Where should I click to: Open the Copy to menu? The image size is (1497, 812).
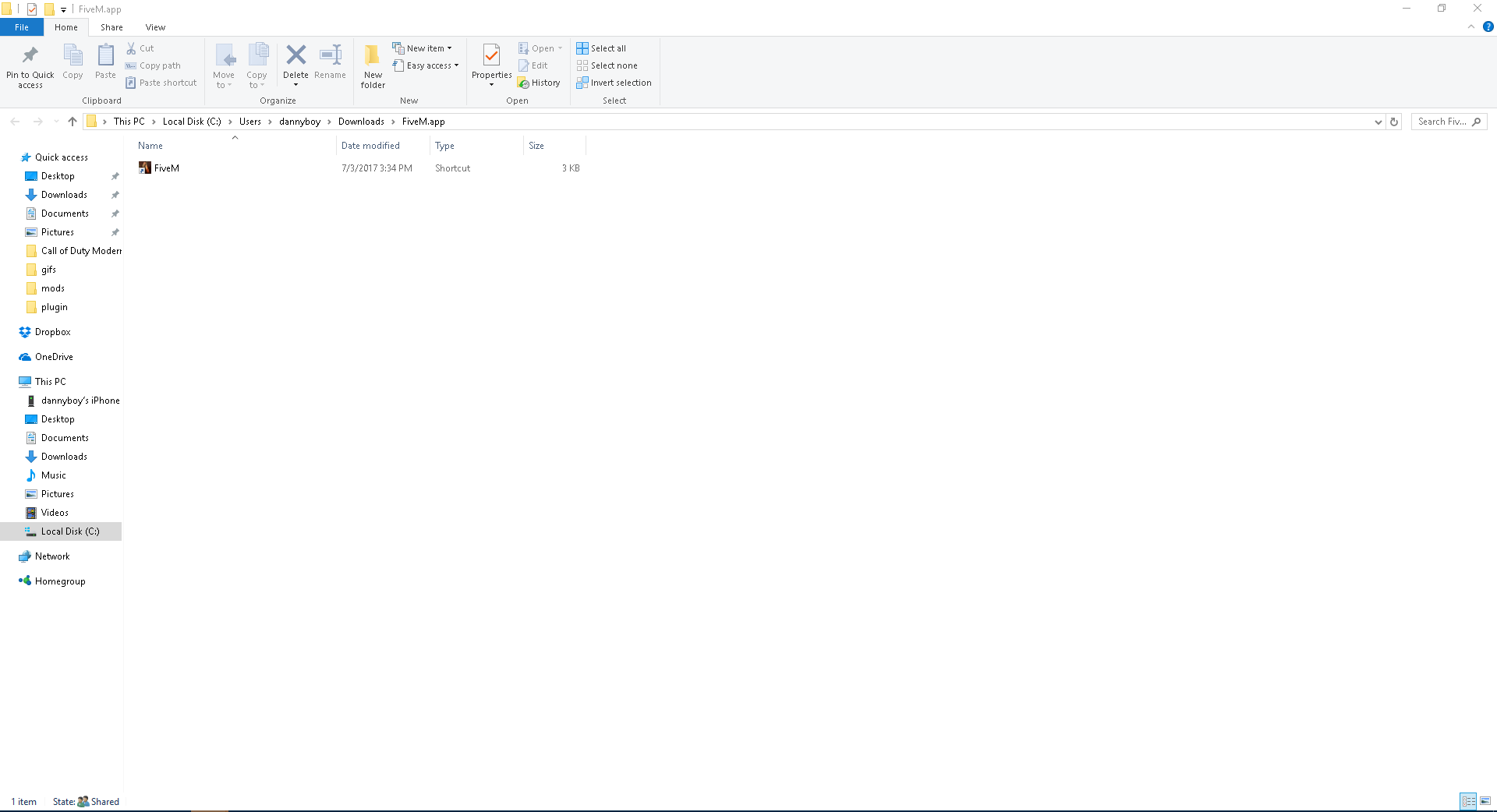pos(257,66)
